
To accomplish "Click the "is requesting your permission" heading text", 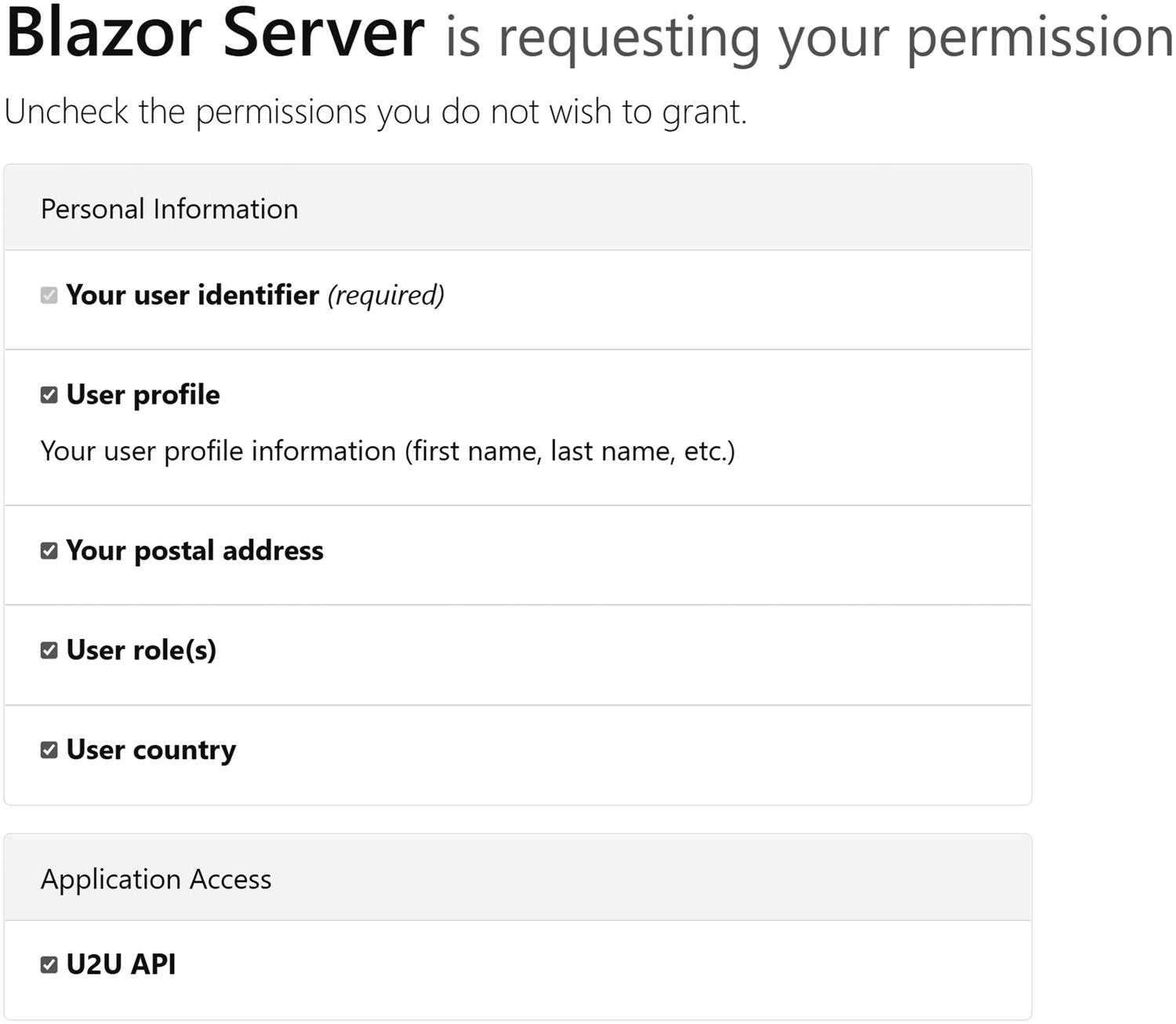I will pyautogui.click(x=808, y=38).
